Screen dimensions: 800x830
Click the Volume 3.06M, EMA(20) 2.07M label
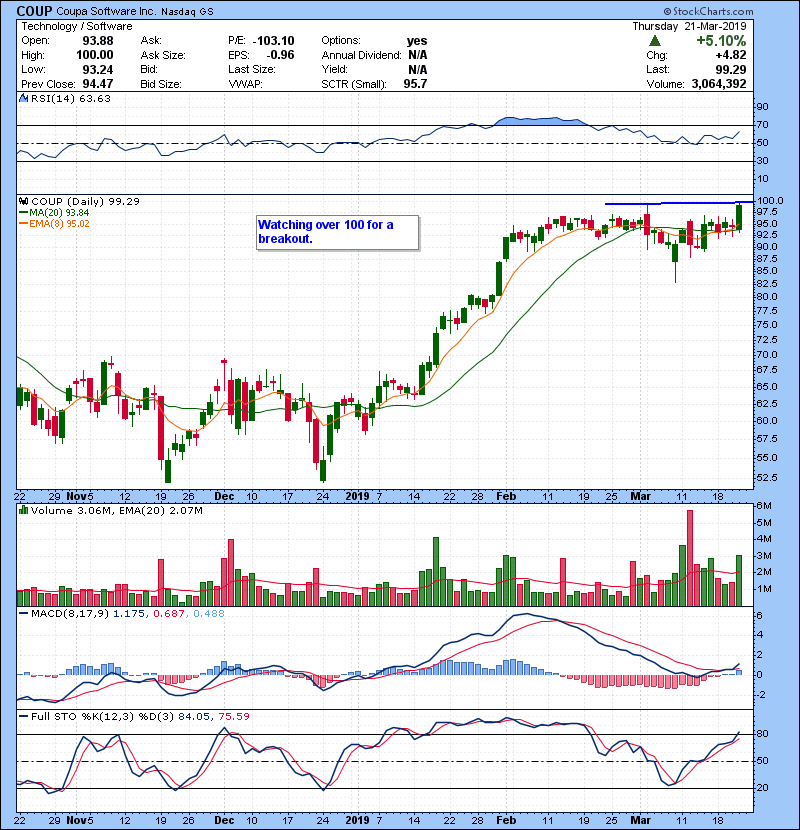116,511
